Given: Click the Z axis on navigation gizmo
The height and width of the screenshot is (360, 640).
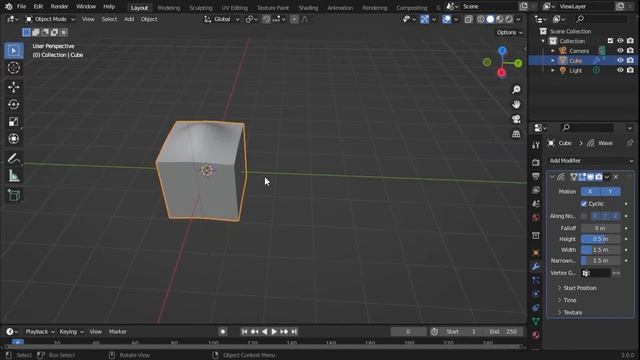Looking at the screenshot, I should [x=502, y=50].
